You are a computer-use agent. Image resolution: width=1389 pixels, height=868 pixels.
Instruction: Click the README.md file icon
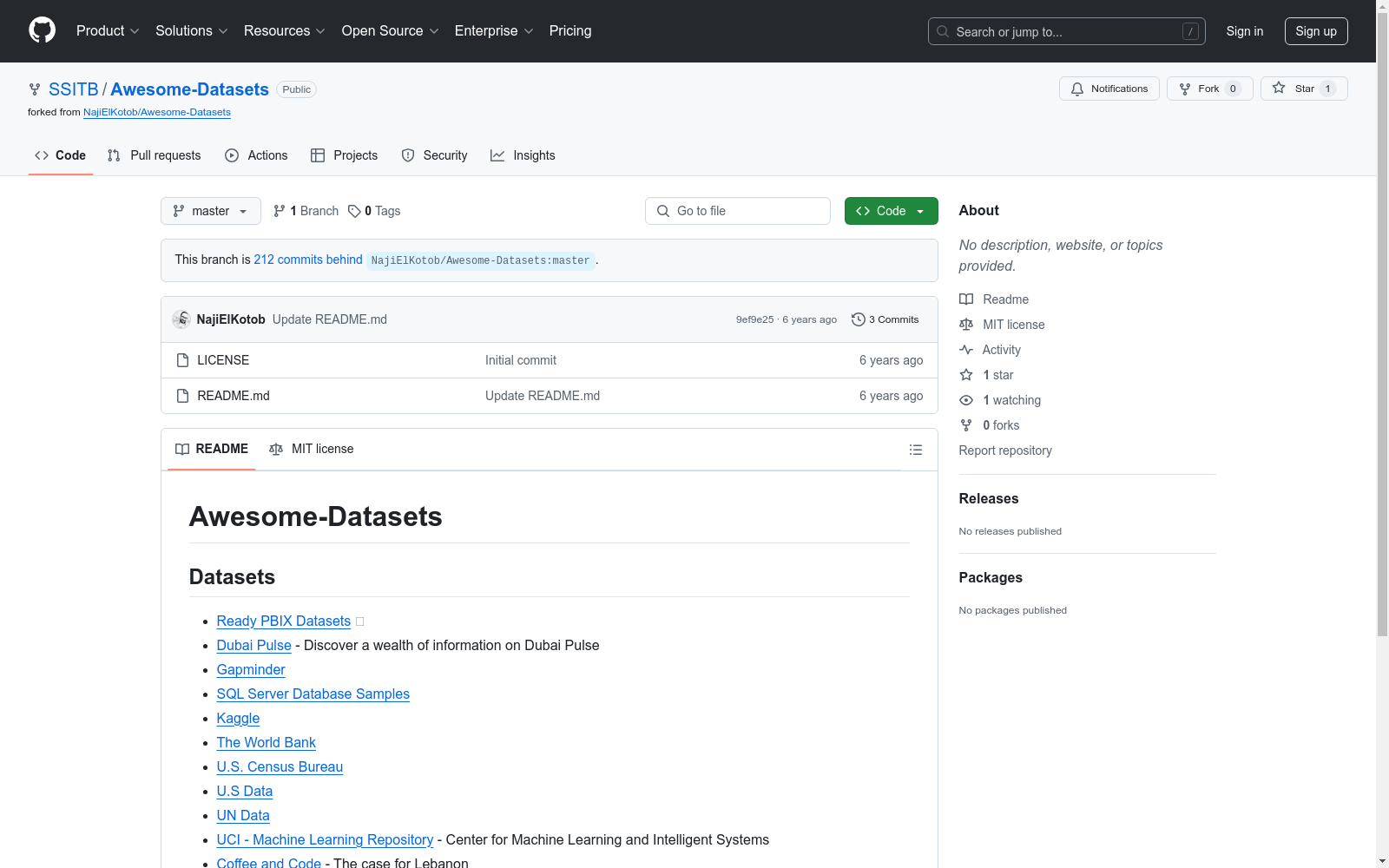click(182, 396)
